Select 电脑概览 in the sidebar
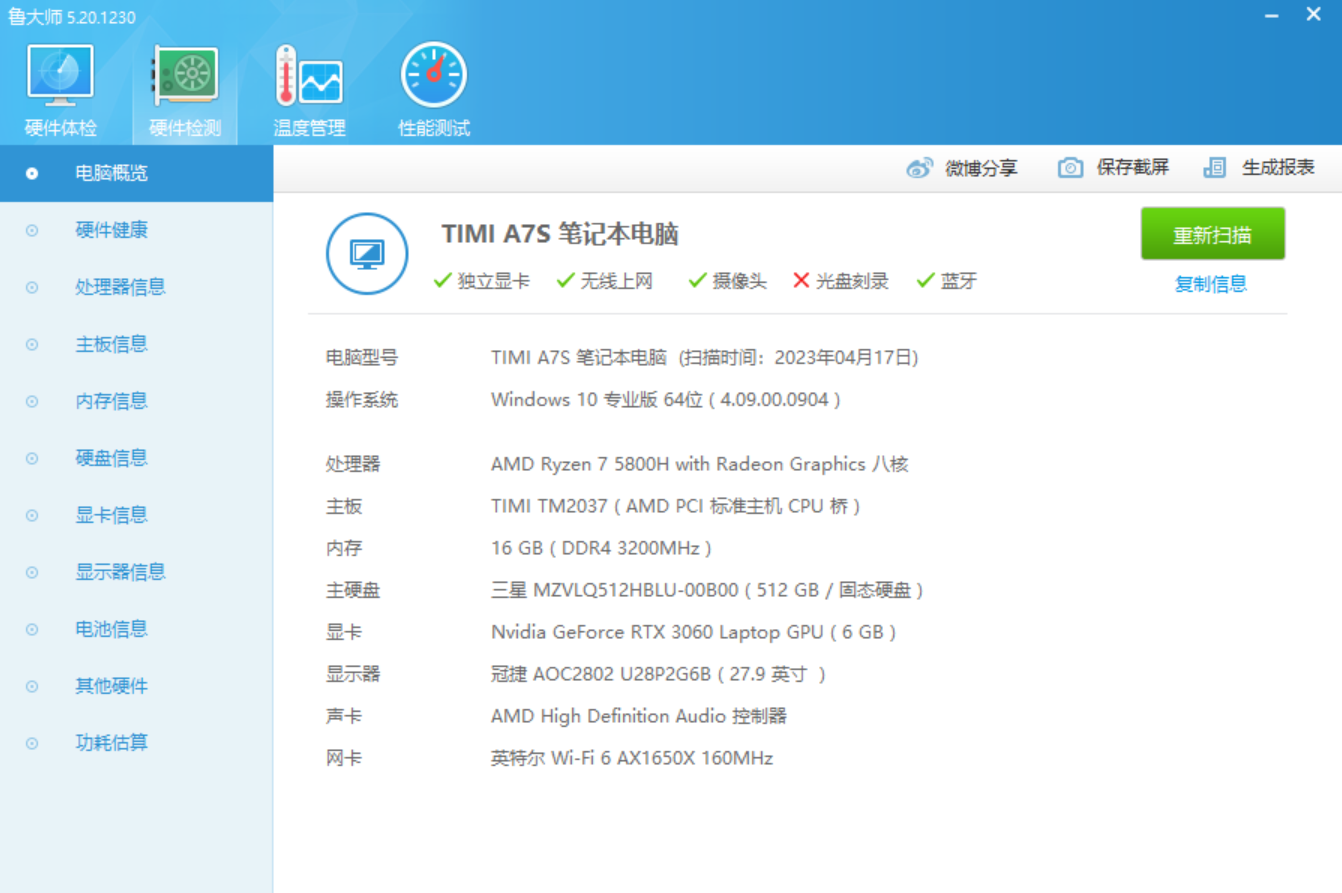 click(x=136, y=173)
